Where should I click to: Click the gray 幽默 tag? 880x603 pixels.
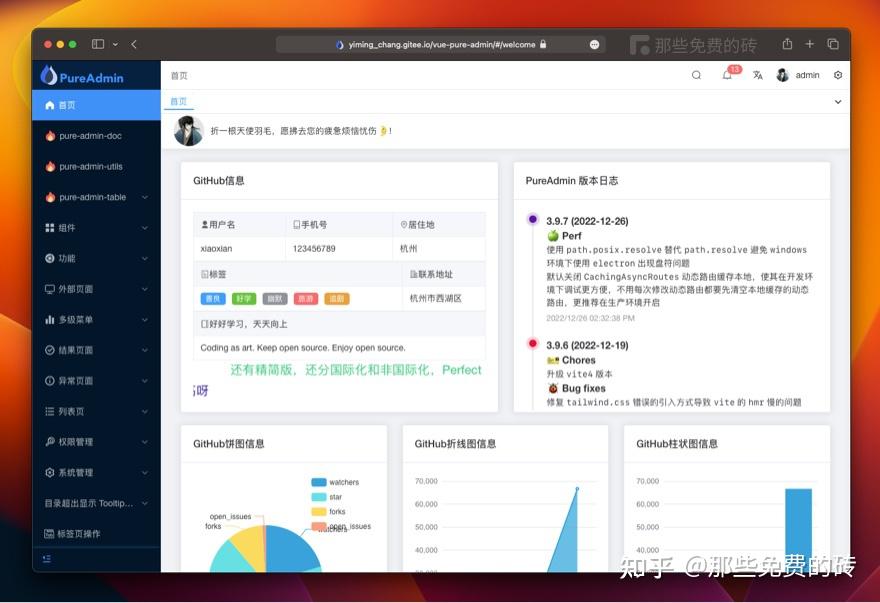click(x=275, y=299)
